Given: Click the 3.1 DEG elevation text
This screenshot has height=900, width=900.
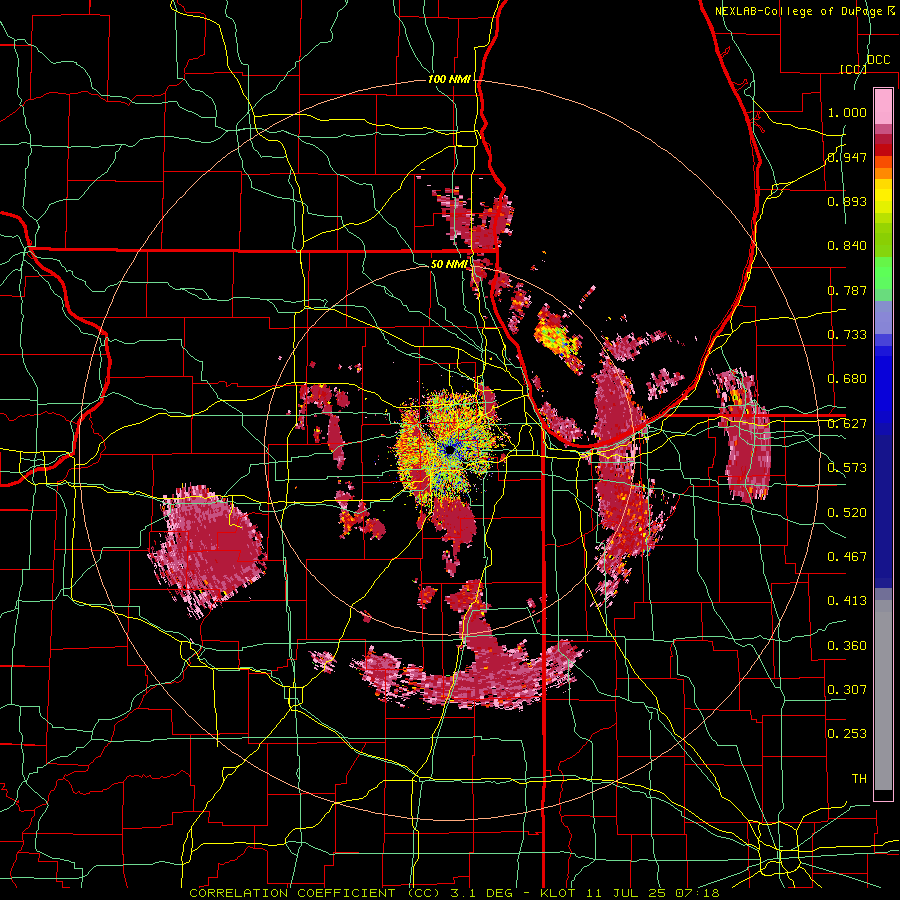Looking at the screenshot, I should pos(481,893).
